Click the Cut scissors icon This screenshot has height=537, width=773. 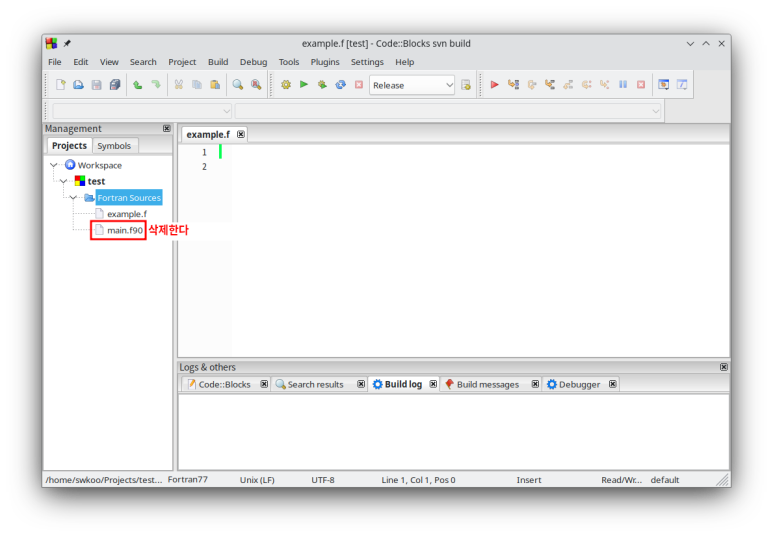178,85
